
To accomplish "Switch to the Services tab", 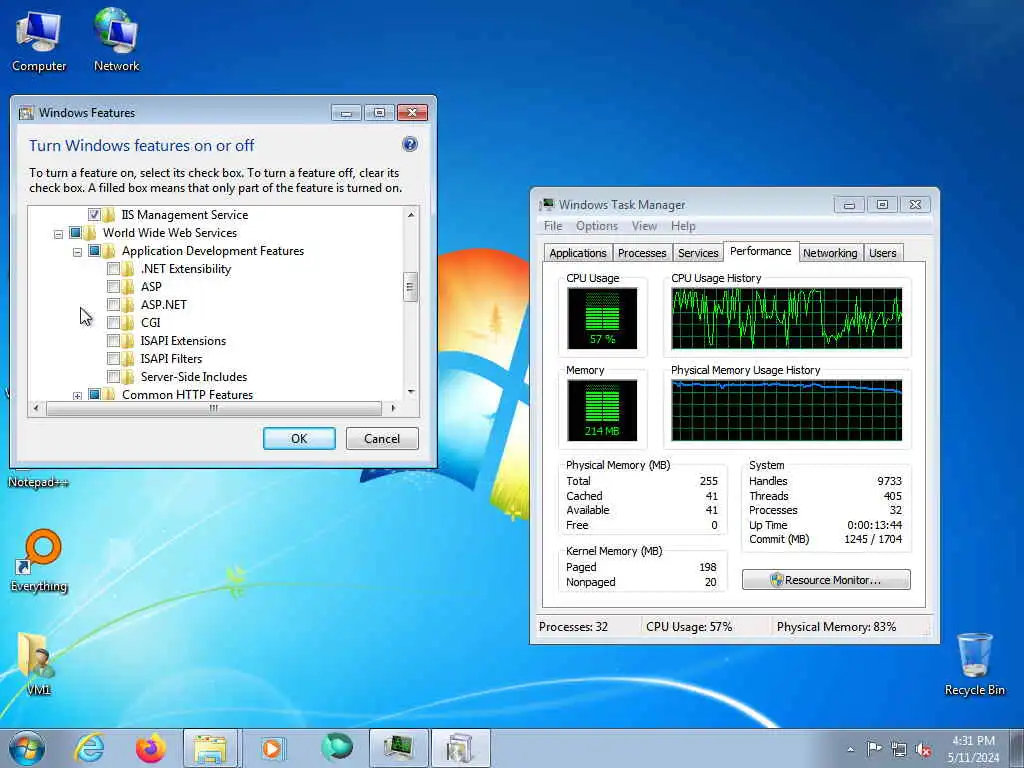I will tap(697, 253).
